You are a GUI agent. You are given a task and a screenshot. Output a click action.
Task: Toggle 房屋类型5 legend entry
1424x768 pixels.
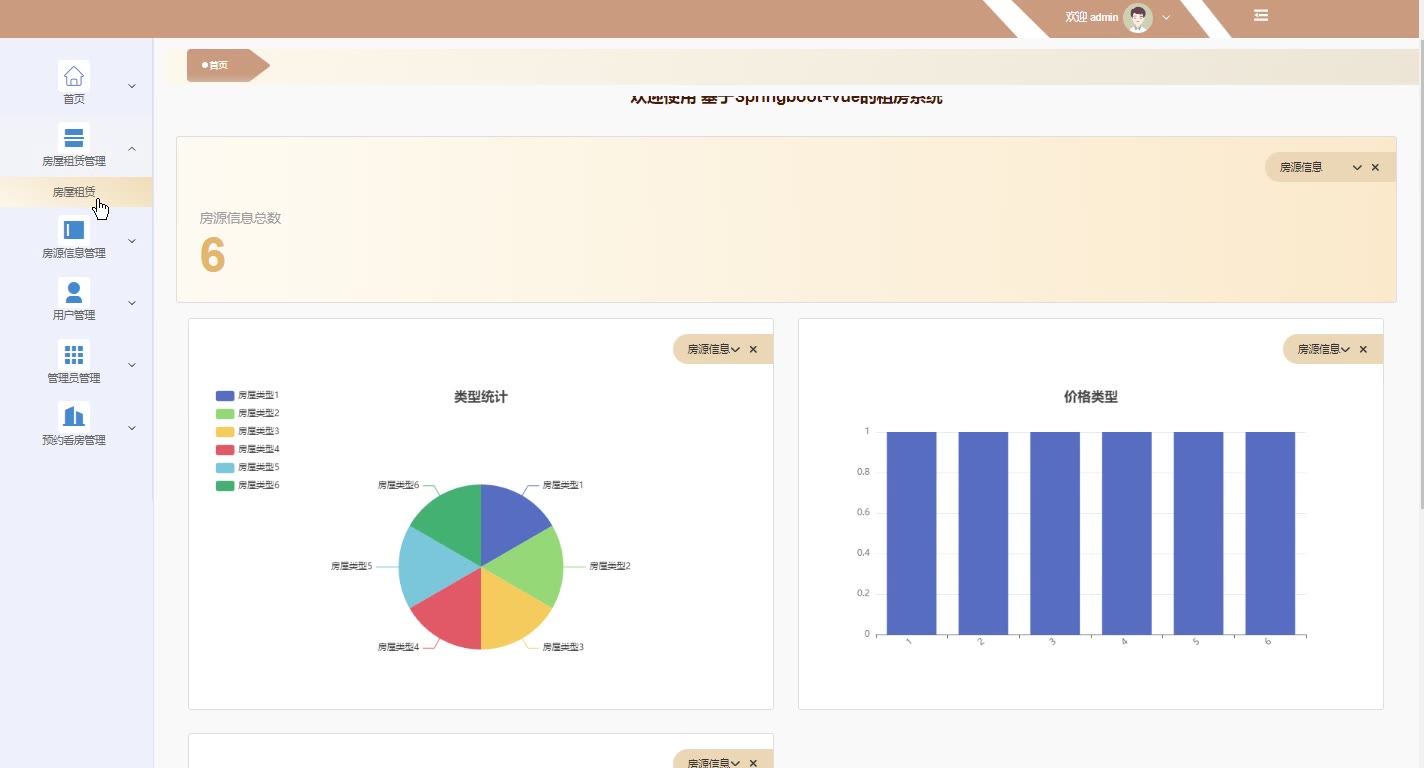pyautogui.click(x=247, y=467)
